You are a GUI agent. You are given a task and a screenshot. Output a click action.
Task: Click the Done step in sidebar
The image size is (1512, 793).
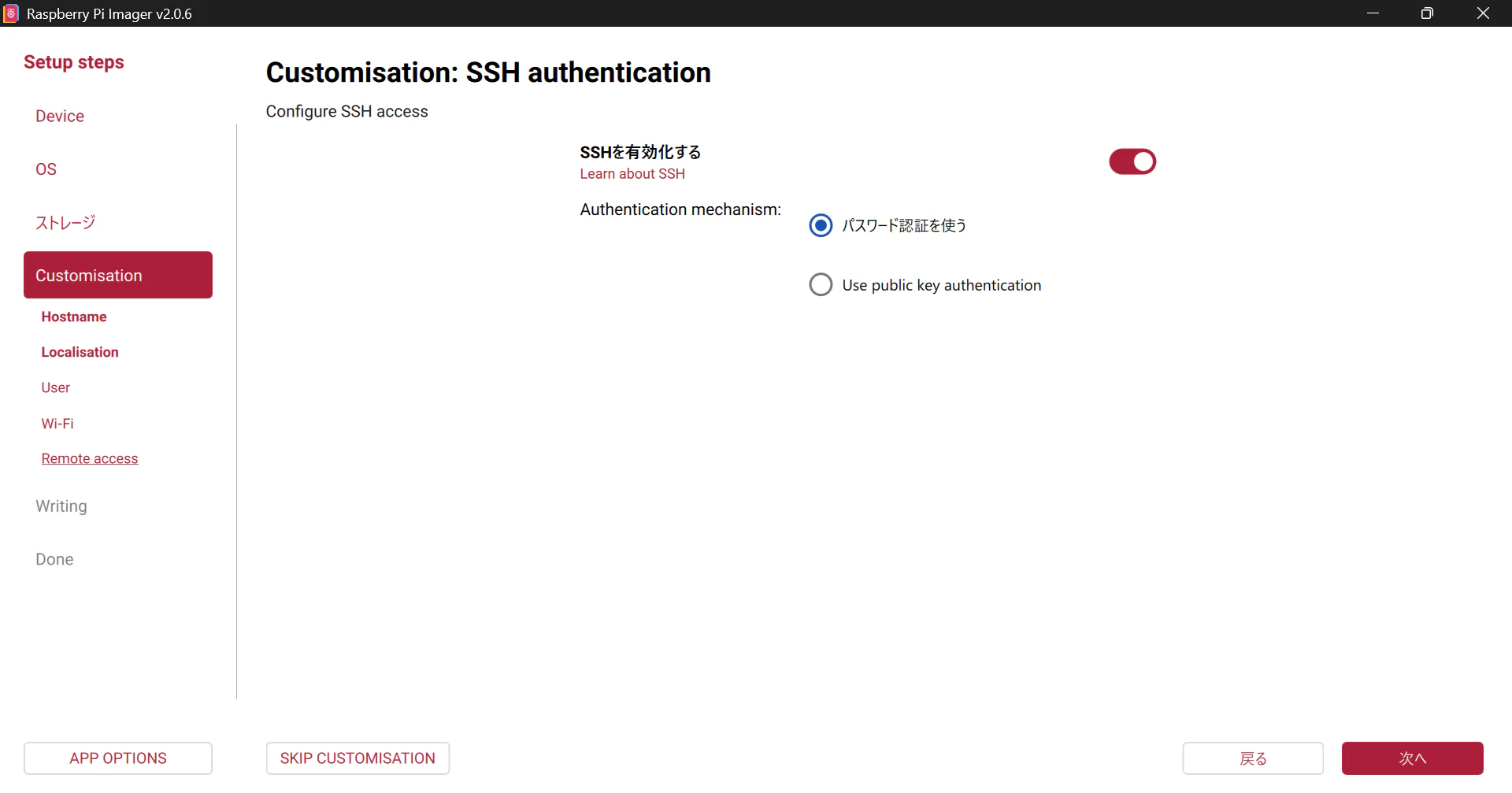pos(54,559)
